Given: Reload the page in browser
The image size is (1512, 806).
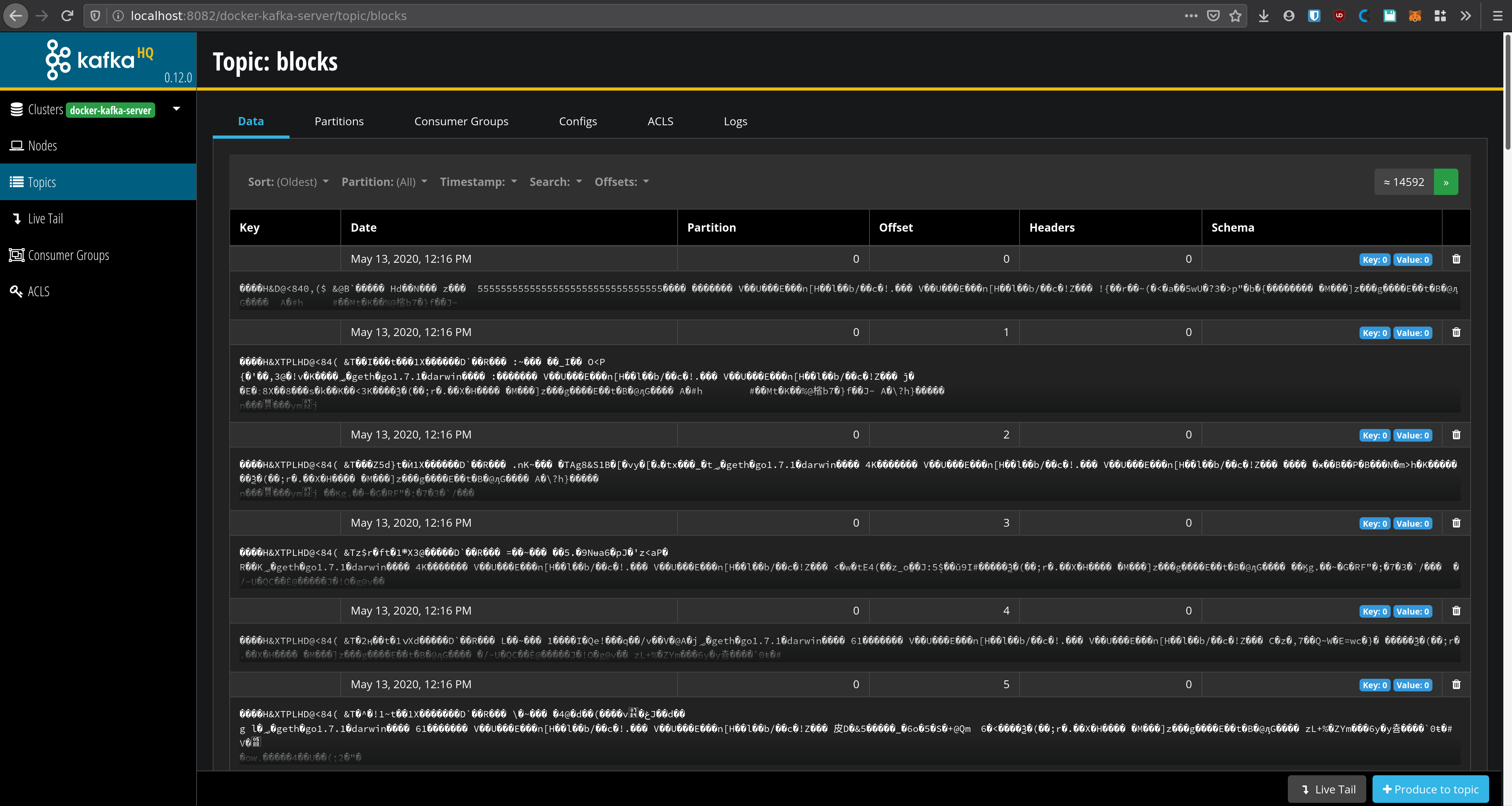Looking at the screenshot, I should click(67, 16).
